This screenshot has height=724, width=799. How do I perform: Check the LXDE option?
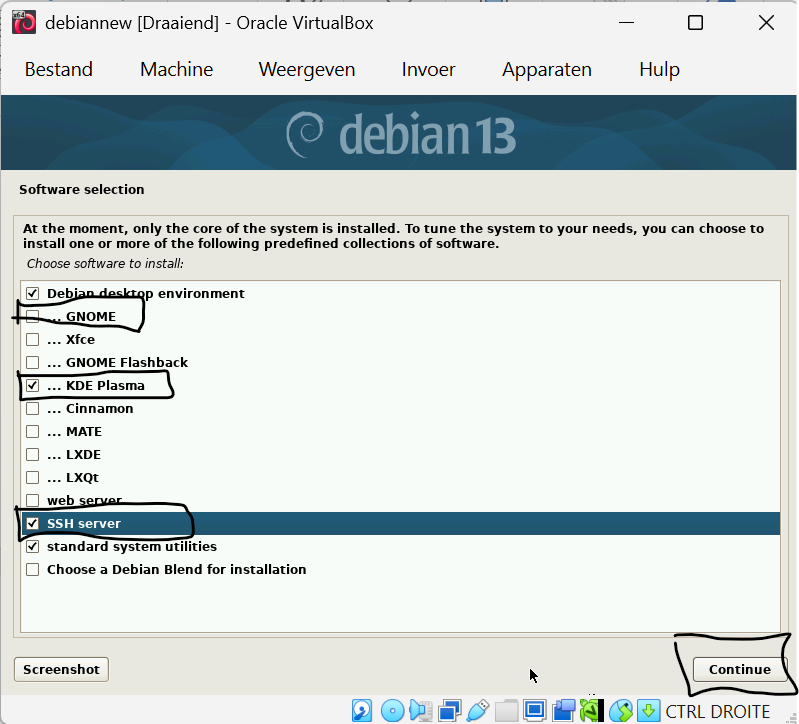(33, 454)
